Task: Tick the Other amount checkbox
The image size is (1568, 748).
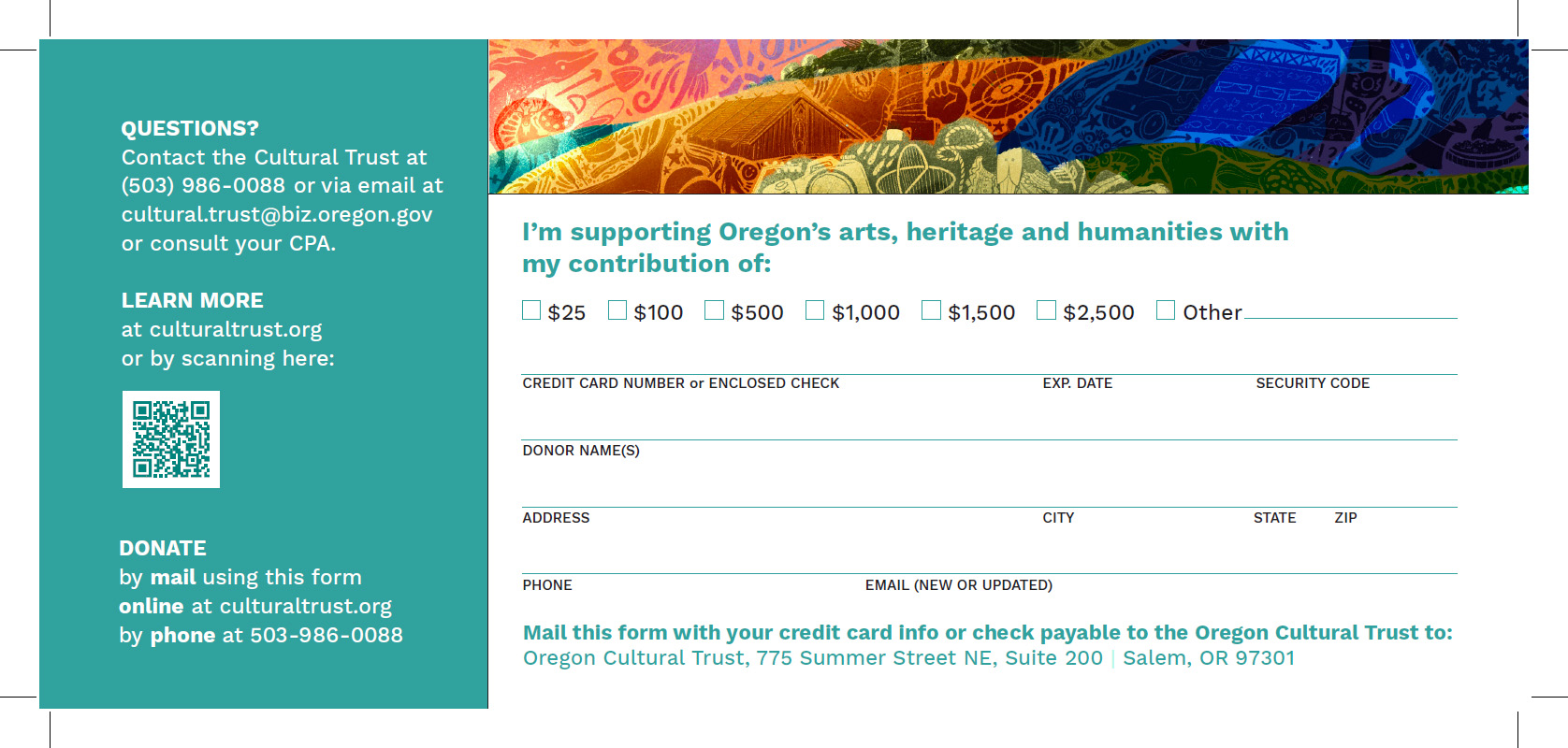Action: tap(1166, 310)
